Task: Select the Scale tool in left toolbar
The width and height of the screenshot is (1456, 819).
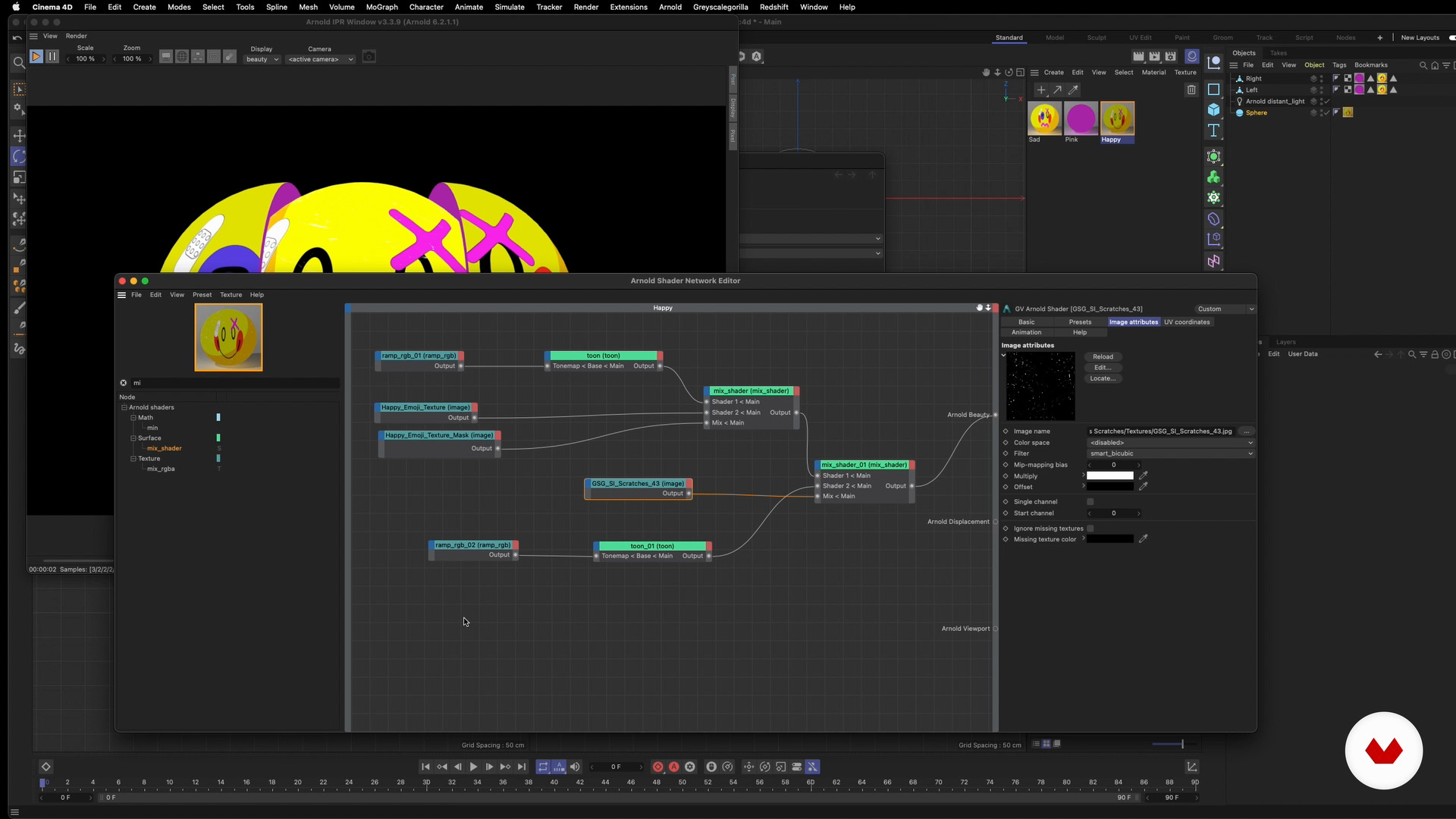Action: pos(19,177)
